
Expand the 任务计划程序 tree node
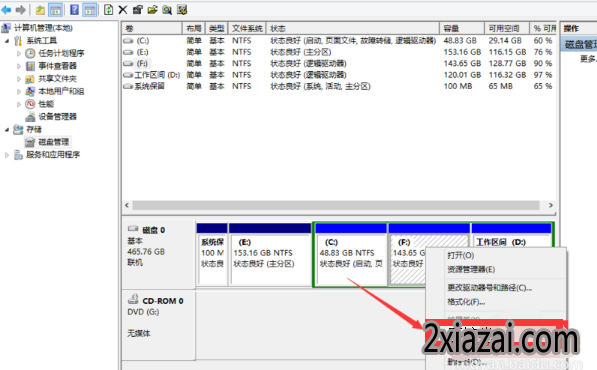[19, 54]
